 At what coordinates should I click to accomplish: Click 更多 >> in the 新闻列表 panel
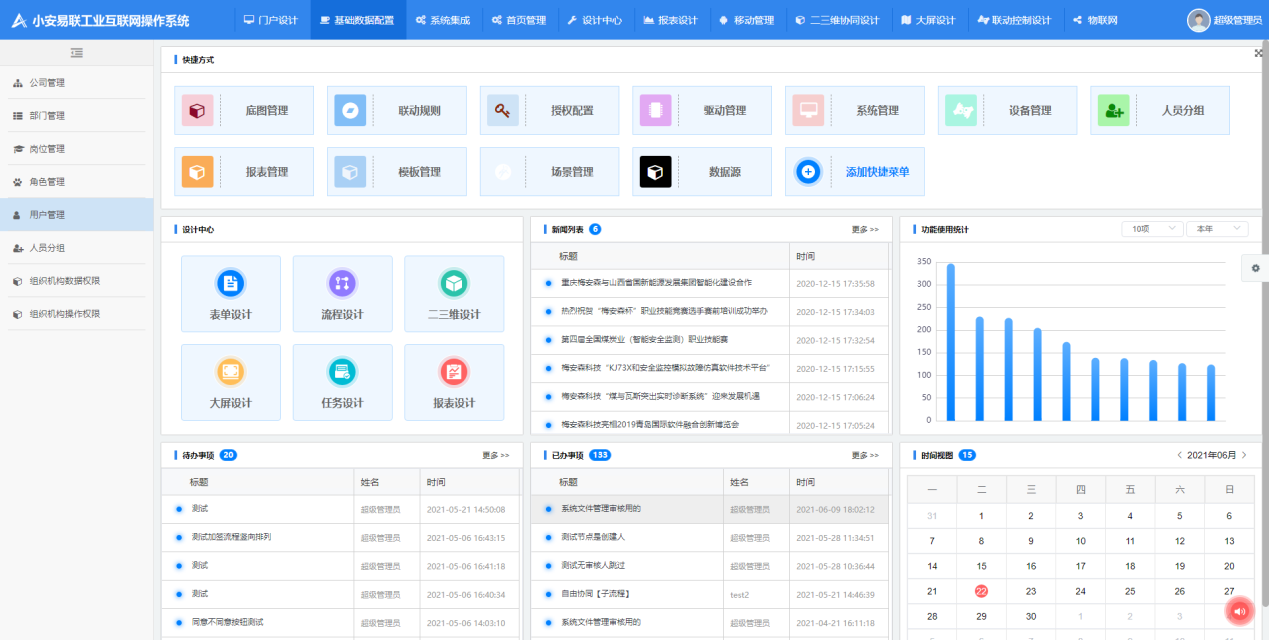point(865,228)
